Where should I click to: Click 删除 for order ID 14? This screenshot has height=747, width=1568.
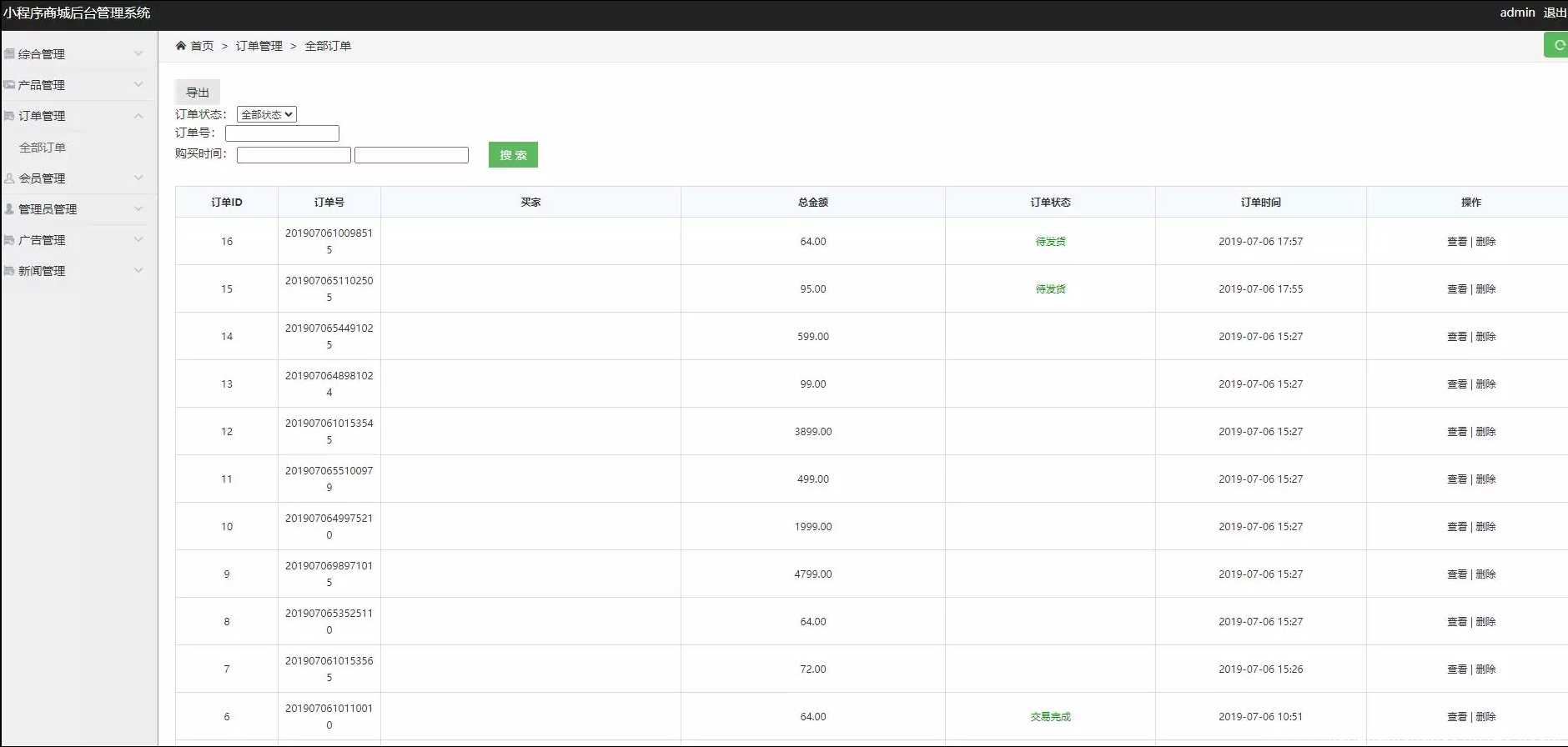tap(1485, 337)
